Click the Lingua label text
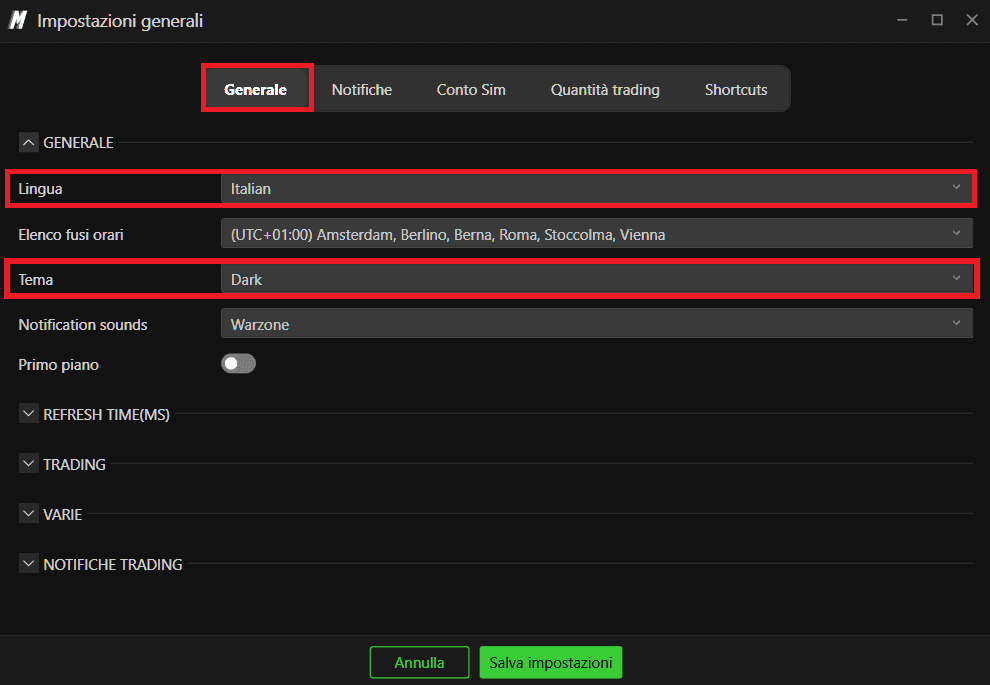Screen dimensions: 990x685 click(x=40, y=189)
